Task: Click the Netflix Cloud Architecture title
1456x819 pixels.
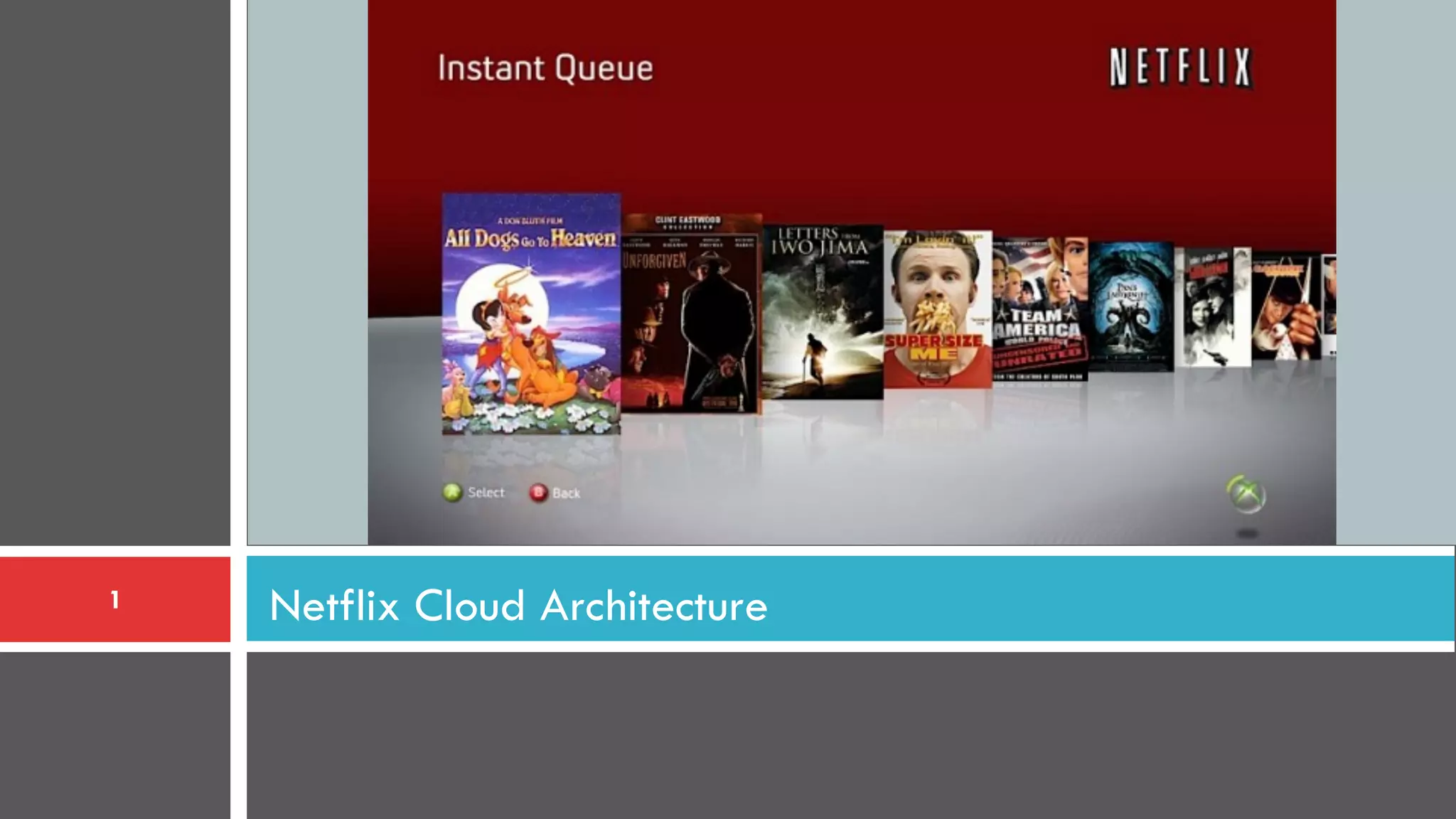Action: (518, 606)
